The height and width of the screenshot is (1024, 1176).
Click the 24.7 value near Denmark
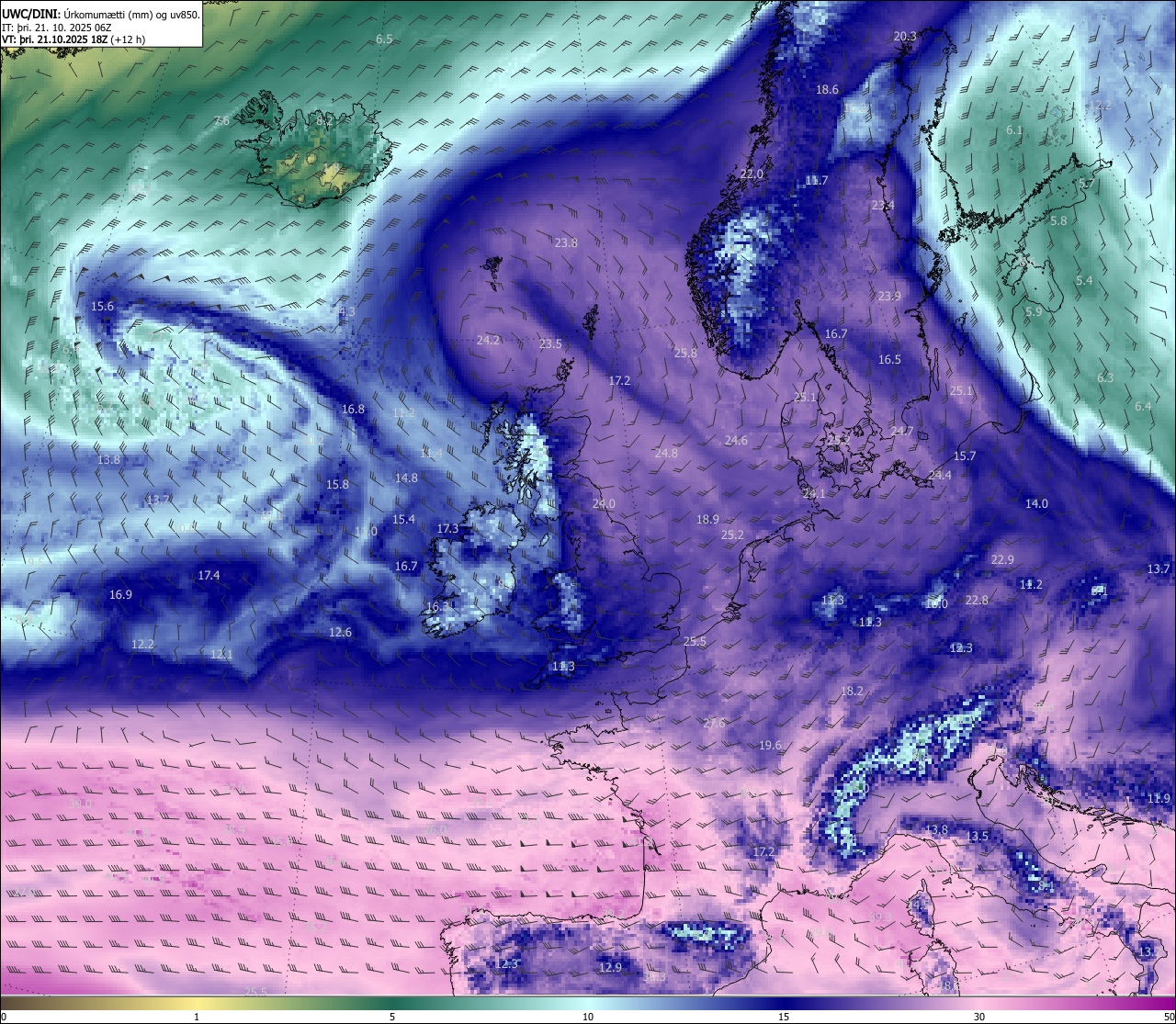point(902,432)
